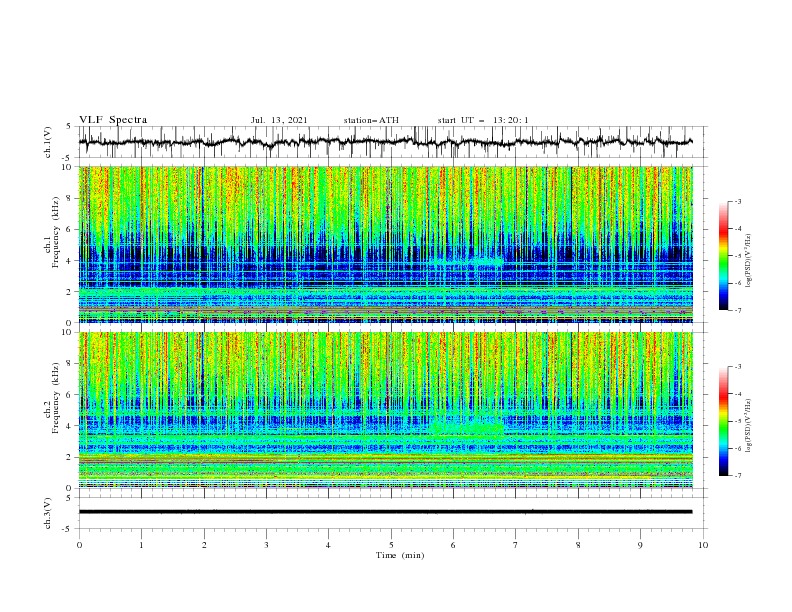Screen dimensions: 792x612
Task: Click the ch.2 Frequency (kHz) axis label
Action: [51, 397]
